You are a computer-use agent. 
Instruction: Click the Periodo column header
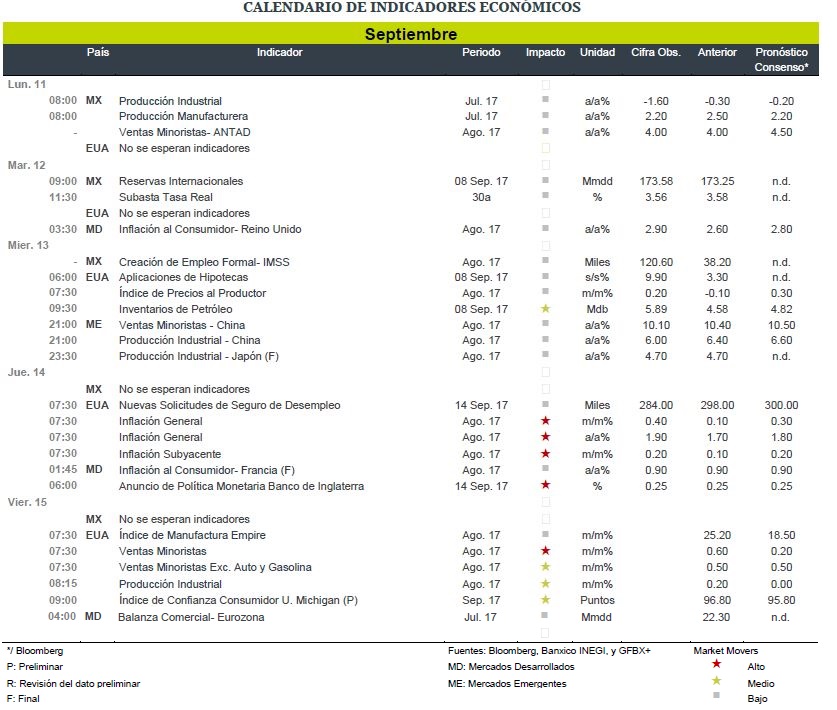click(x=481, y=52)
